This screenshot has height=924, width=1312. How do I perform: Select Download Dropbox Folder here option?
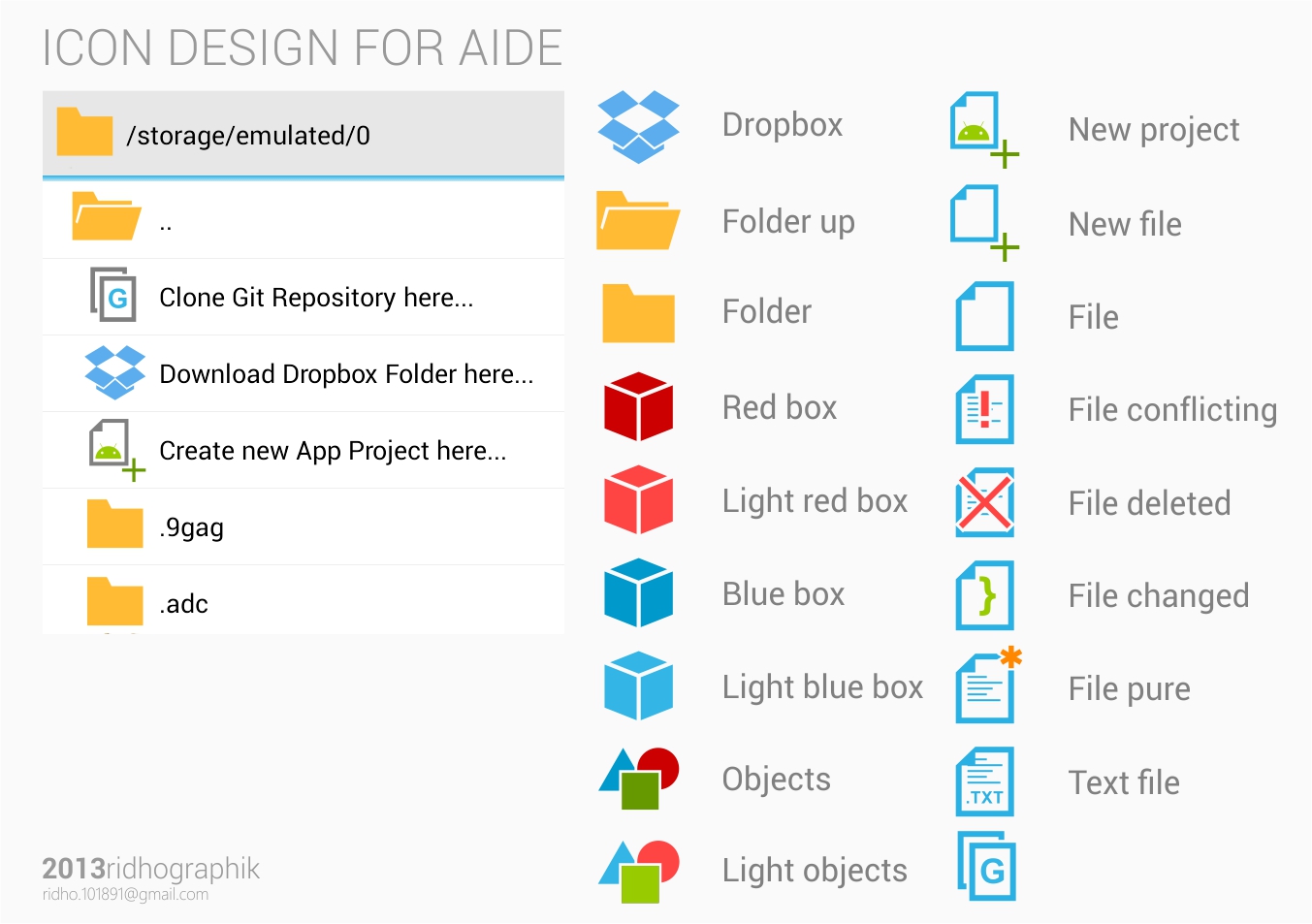tap(303, 373)
